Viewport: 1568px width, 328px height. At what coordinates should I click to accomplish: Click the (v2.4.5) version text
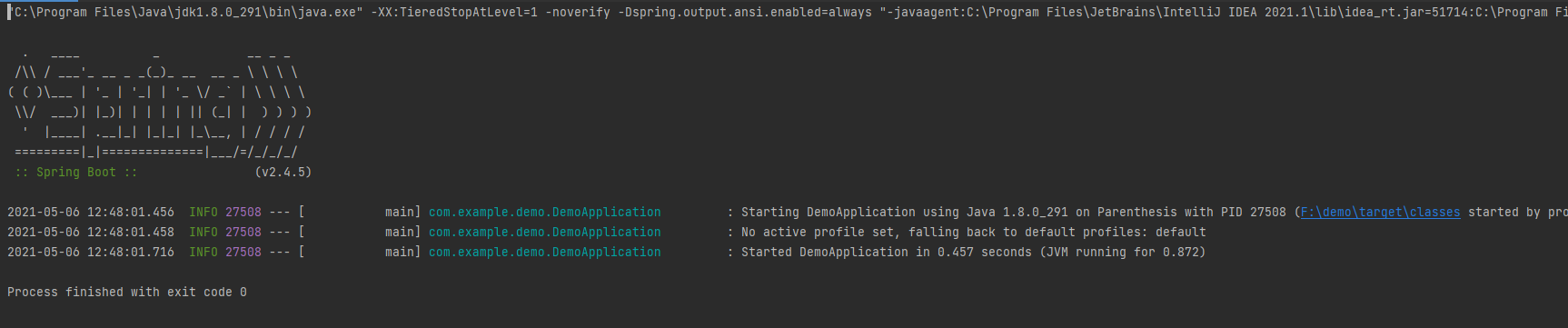(x=283, y=172)
